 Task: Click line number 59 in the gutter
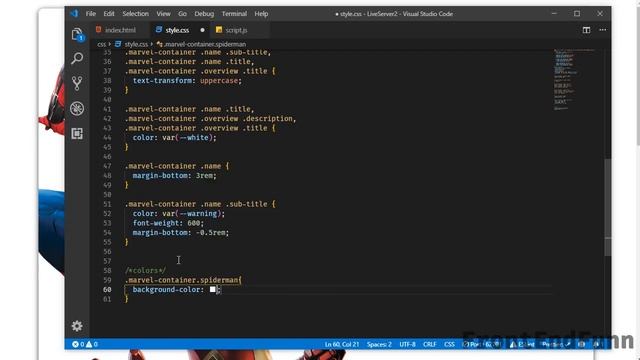point(107,280)
